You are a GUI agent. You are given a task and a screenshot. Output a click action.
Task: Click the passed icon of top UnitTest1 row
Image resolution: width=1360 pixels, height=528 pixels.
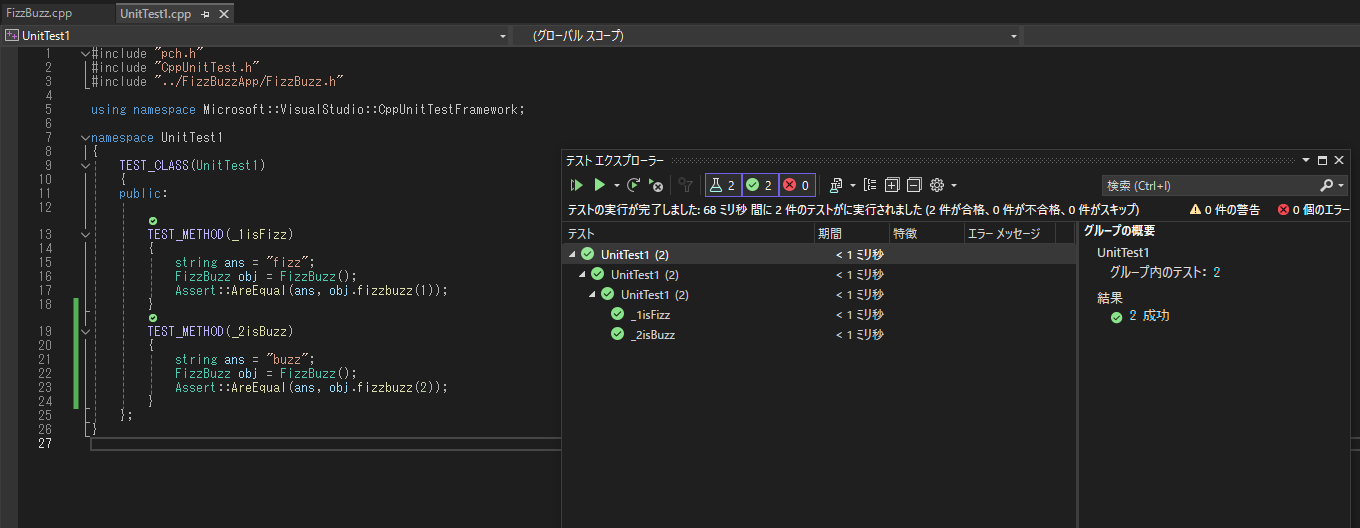click(x=587, y=254)
